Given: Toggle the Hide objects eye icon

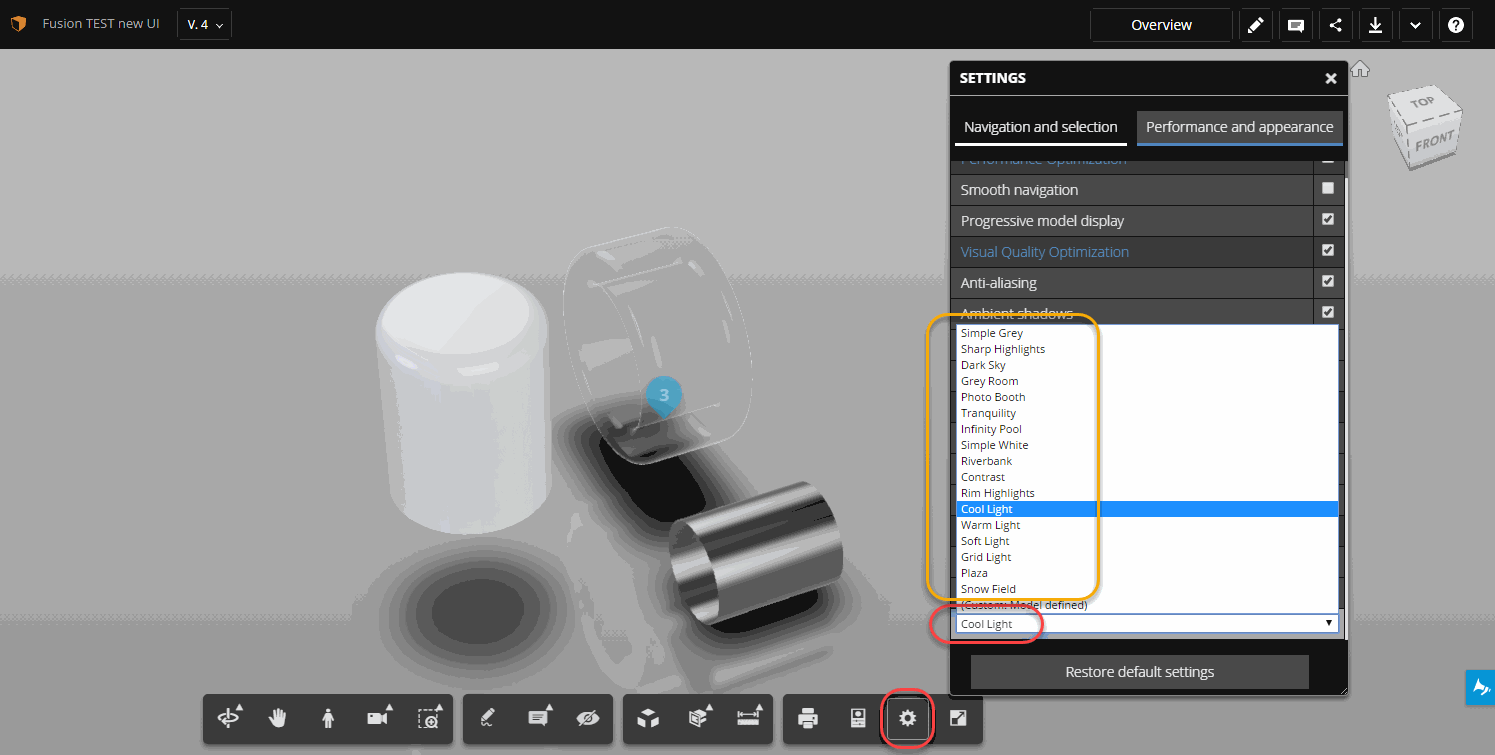Looking at the screenshot, I should [x=589, y=718].
